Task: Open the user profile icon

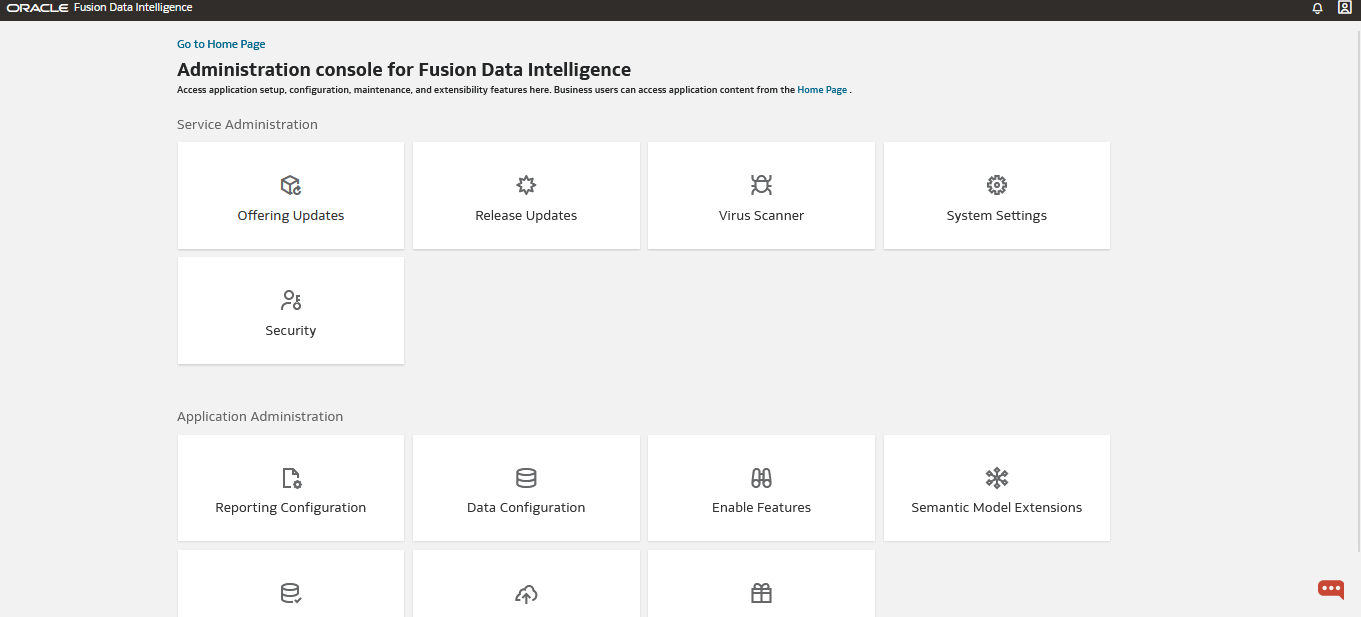Action: click(1345, 7)
